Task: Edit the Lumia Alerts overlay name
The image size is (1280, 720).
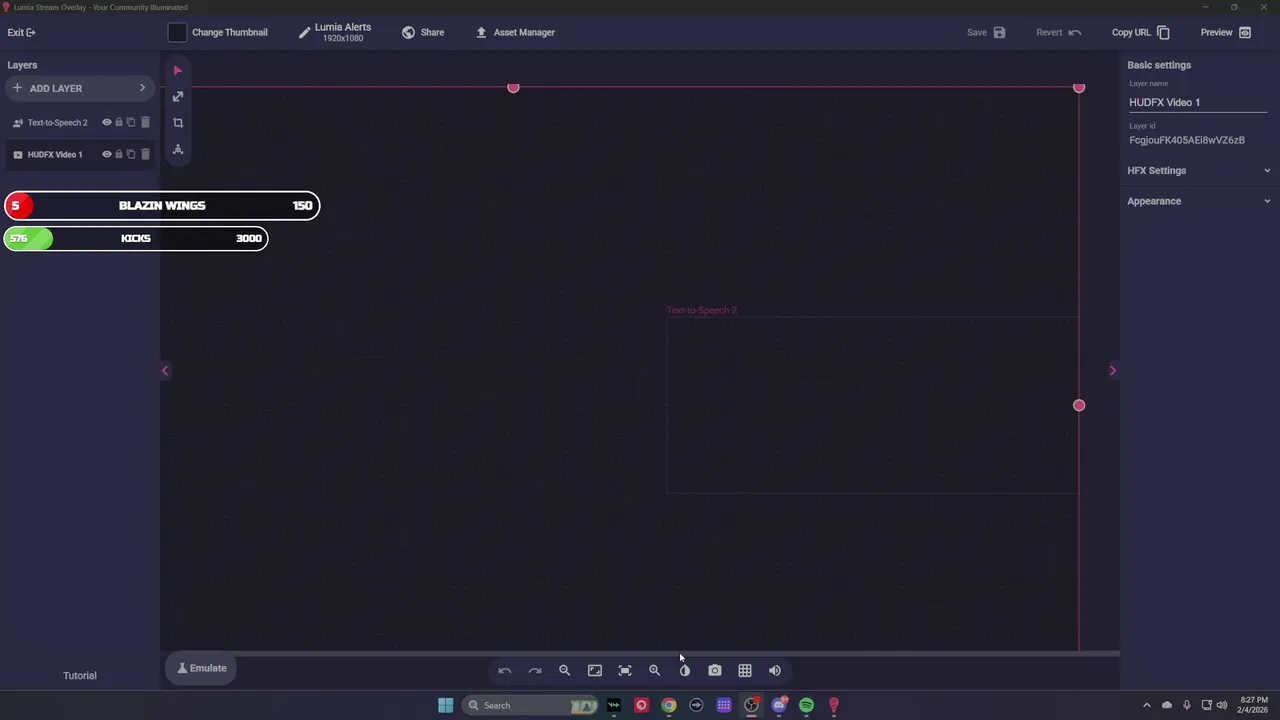Action: click(x=335, y=32)
